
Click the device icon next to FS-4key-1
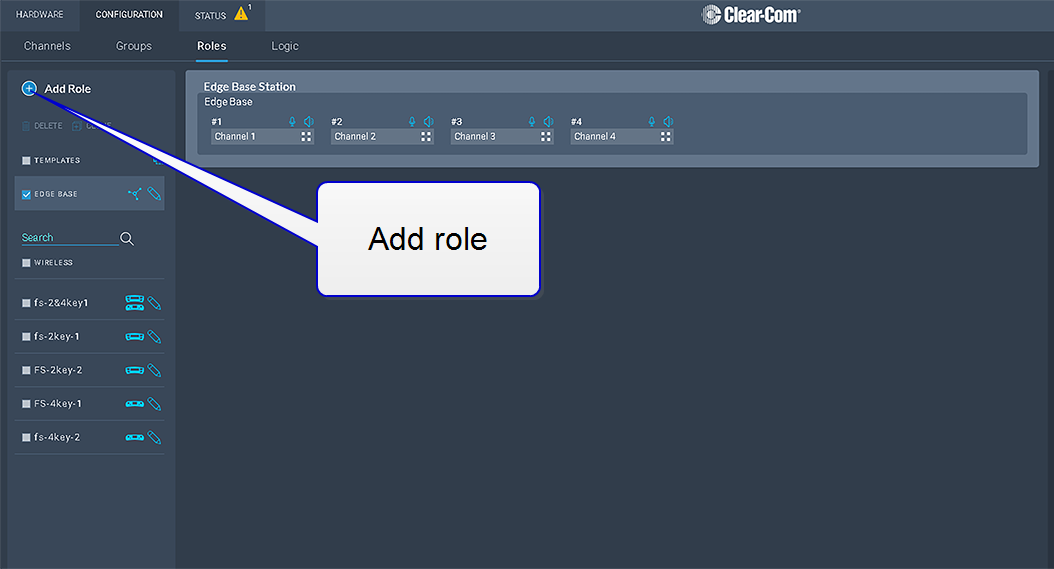(134, 404)
